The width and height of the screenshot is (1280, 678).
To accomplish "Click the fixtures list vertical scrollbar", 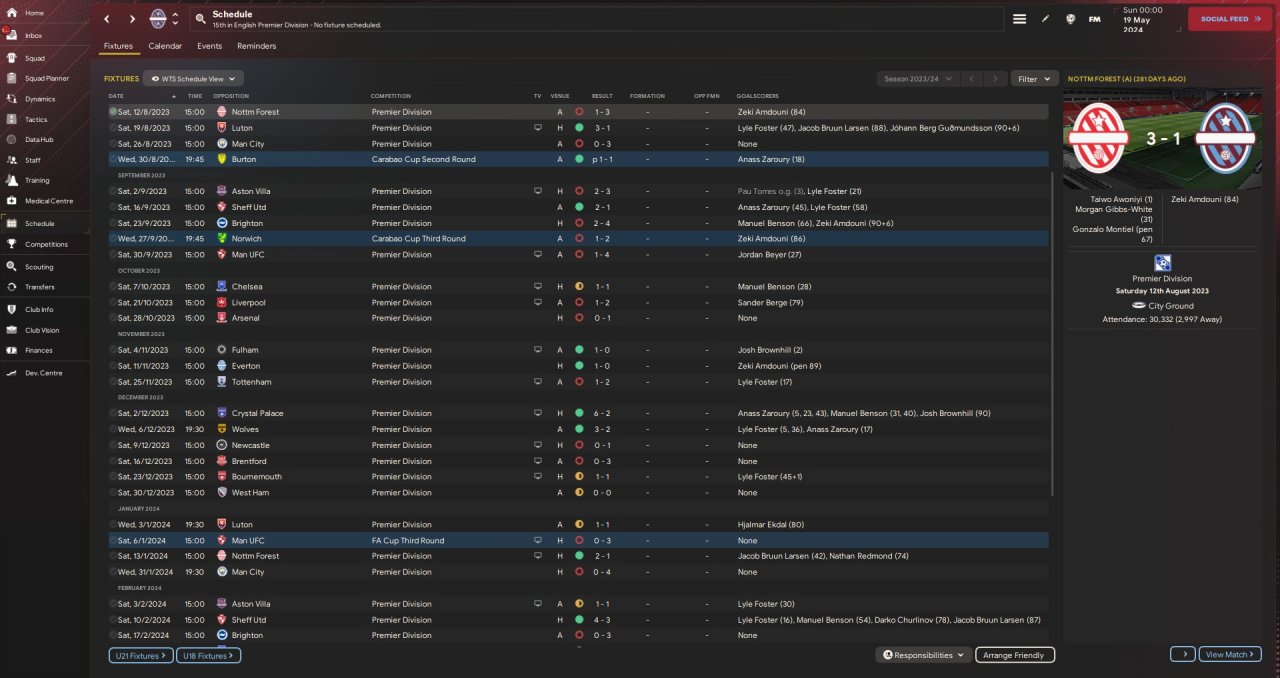I will (x=1051, y=330).
